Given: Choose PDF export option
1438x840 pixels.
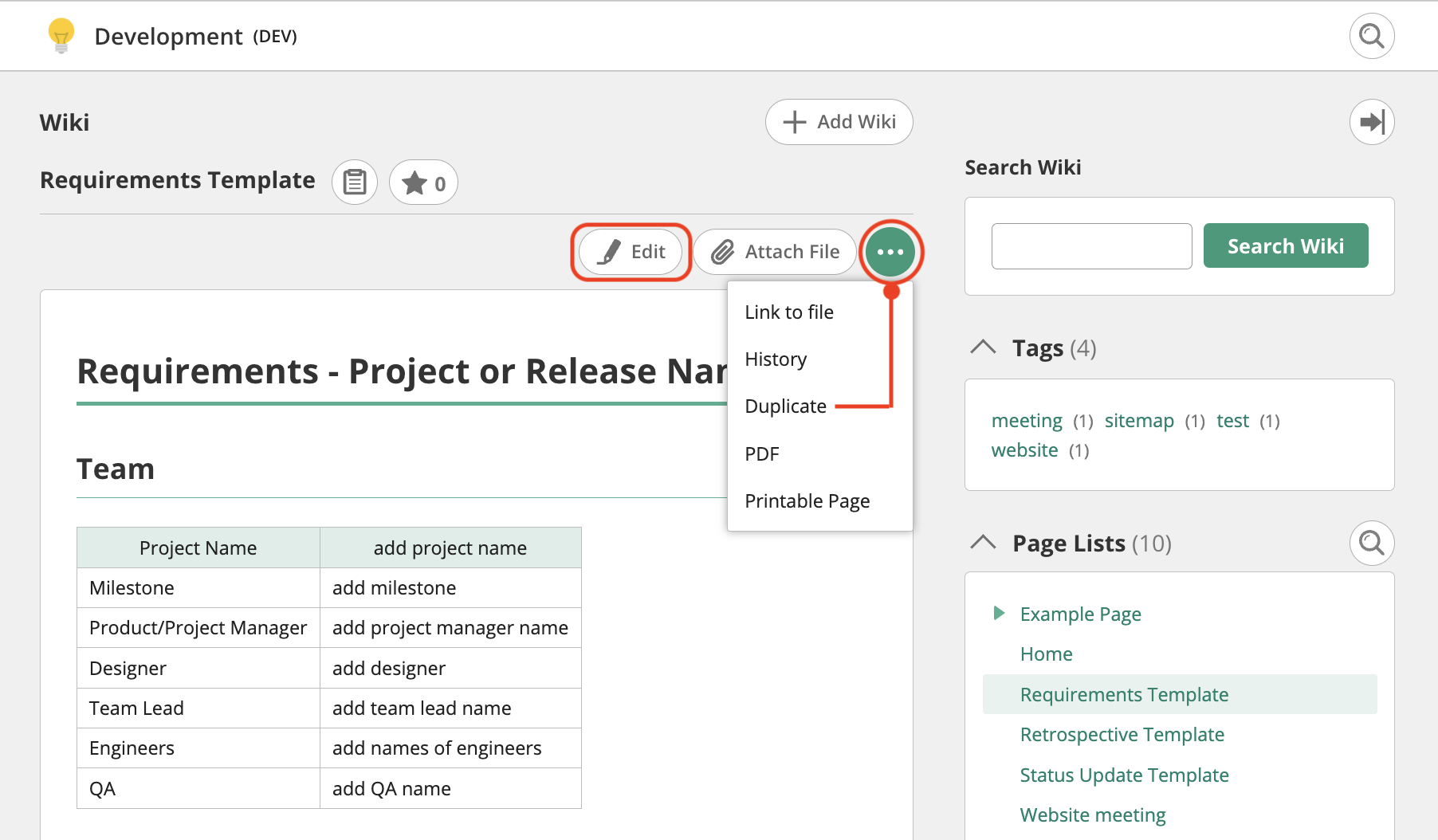Looking at the screenshot, I should coord(761,454).
